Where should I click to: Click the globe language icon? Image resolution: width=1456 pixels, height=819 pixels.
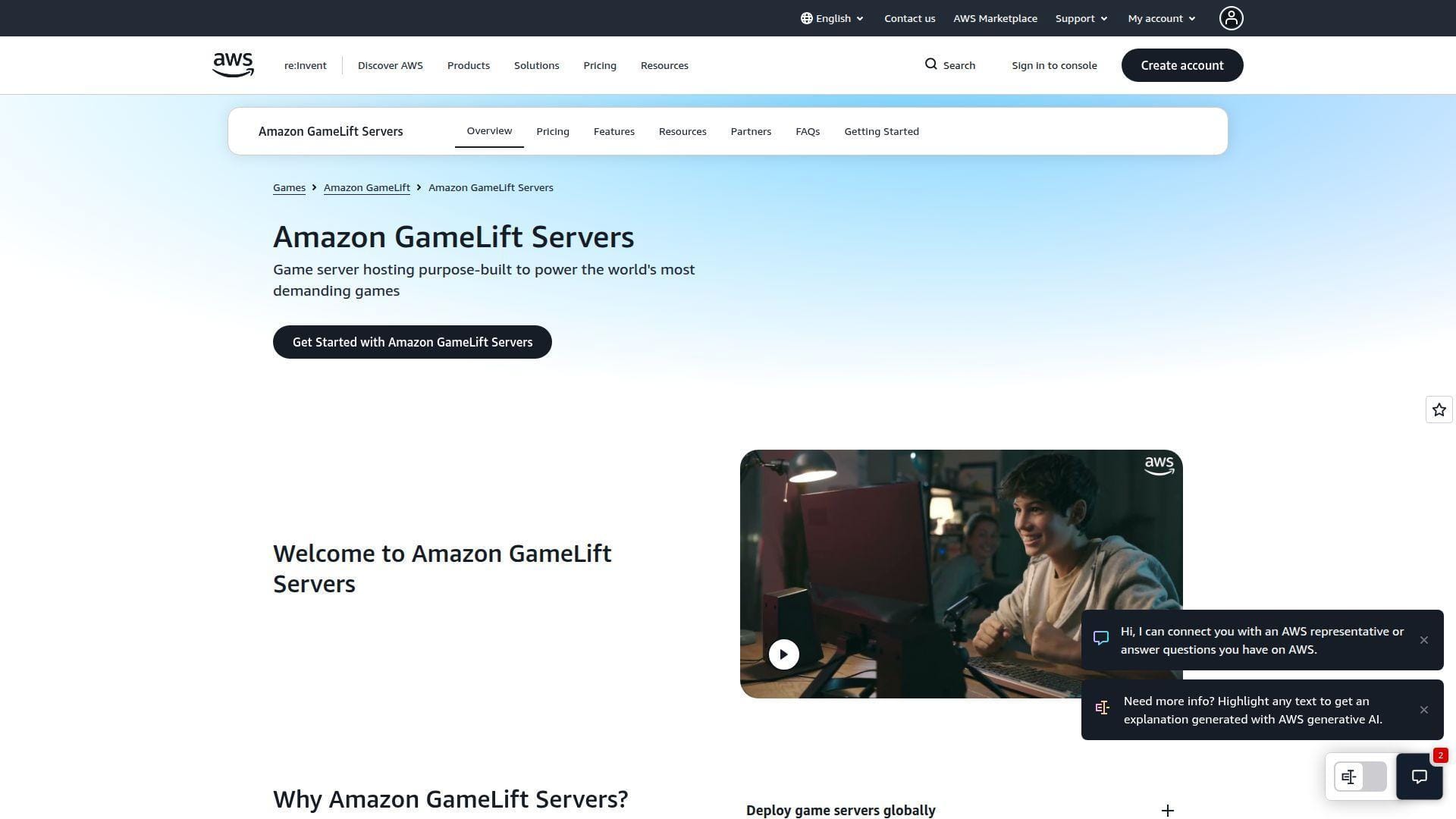coord(806,18)
